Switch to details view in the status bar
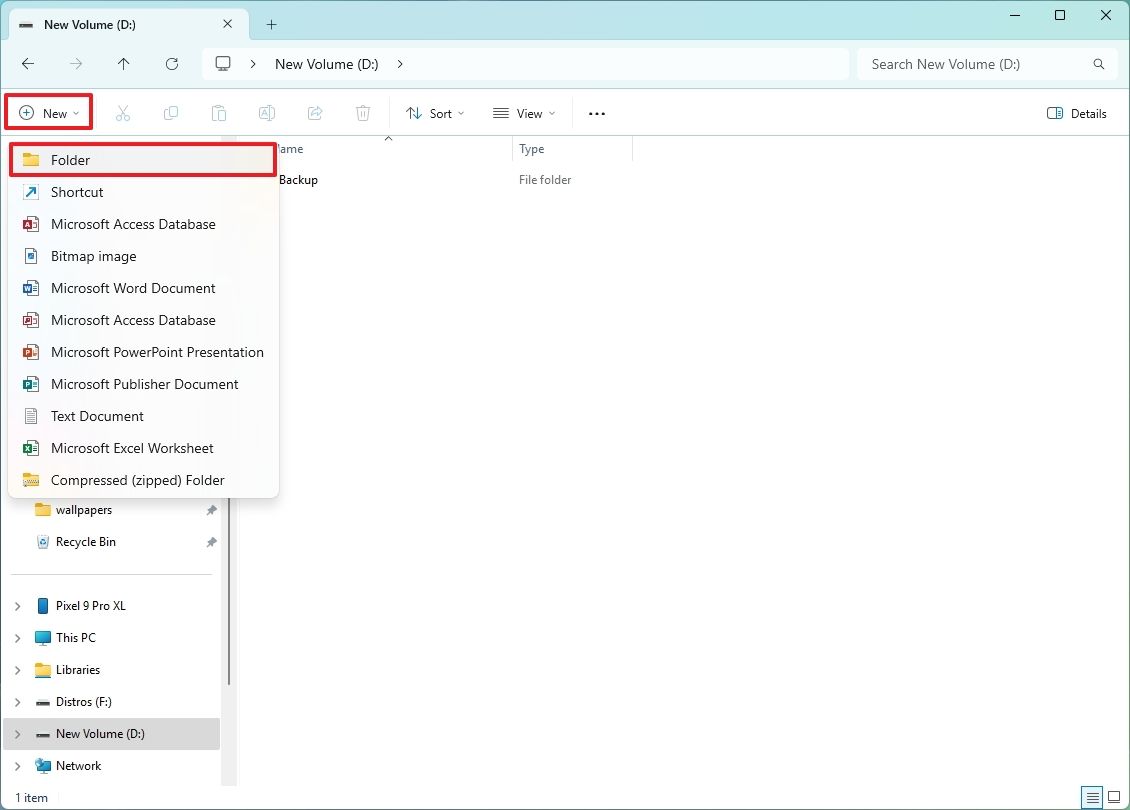The width and height of the screenshot is (1130, 810). [1092, 797]
